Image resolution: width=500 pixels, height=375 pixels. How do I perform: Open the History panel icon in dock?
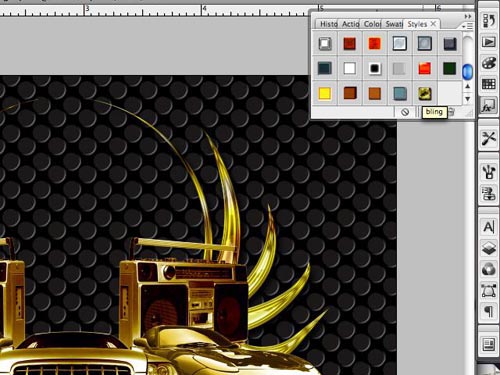(x=489, y=21)
